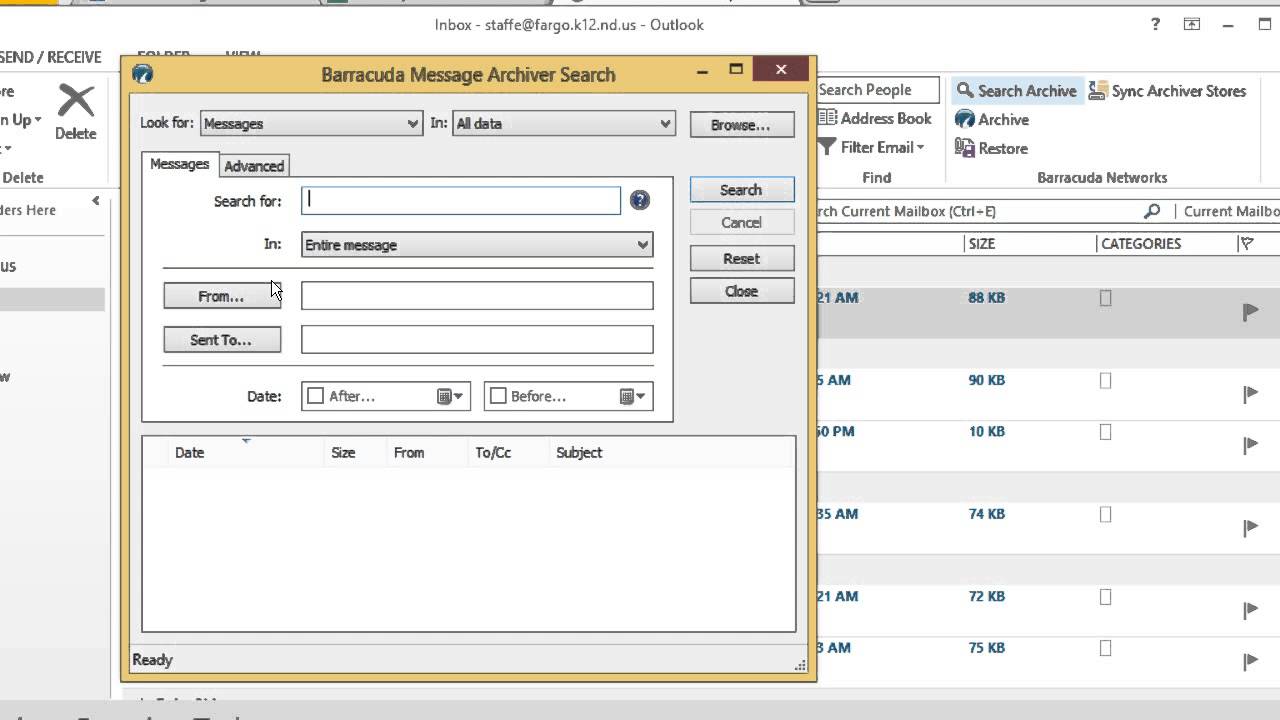The width and height of the screenshot is (1280, 720).
Task: Click Sync Archiver Stores icon
Action: pyautogui.click(x=1097, y=91)
